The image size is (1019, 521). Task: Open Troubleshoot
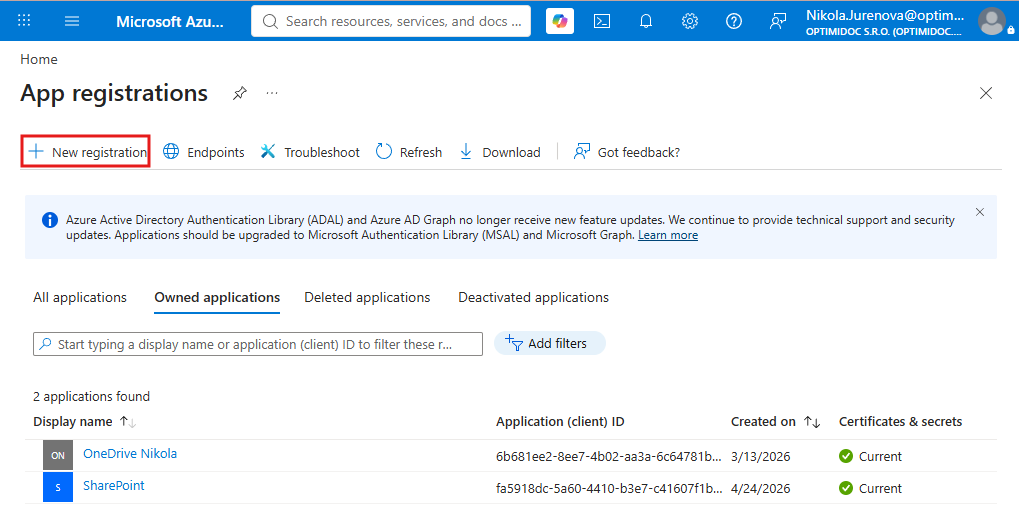(x=310, y=152)
